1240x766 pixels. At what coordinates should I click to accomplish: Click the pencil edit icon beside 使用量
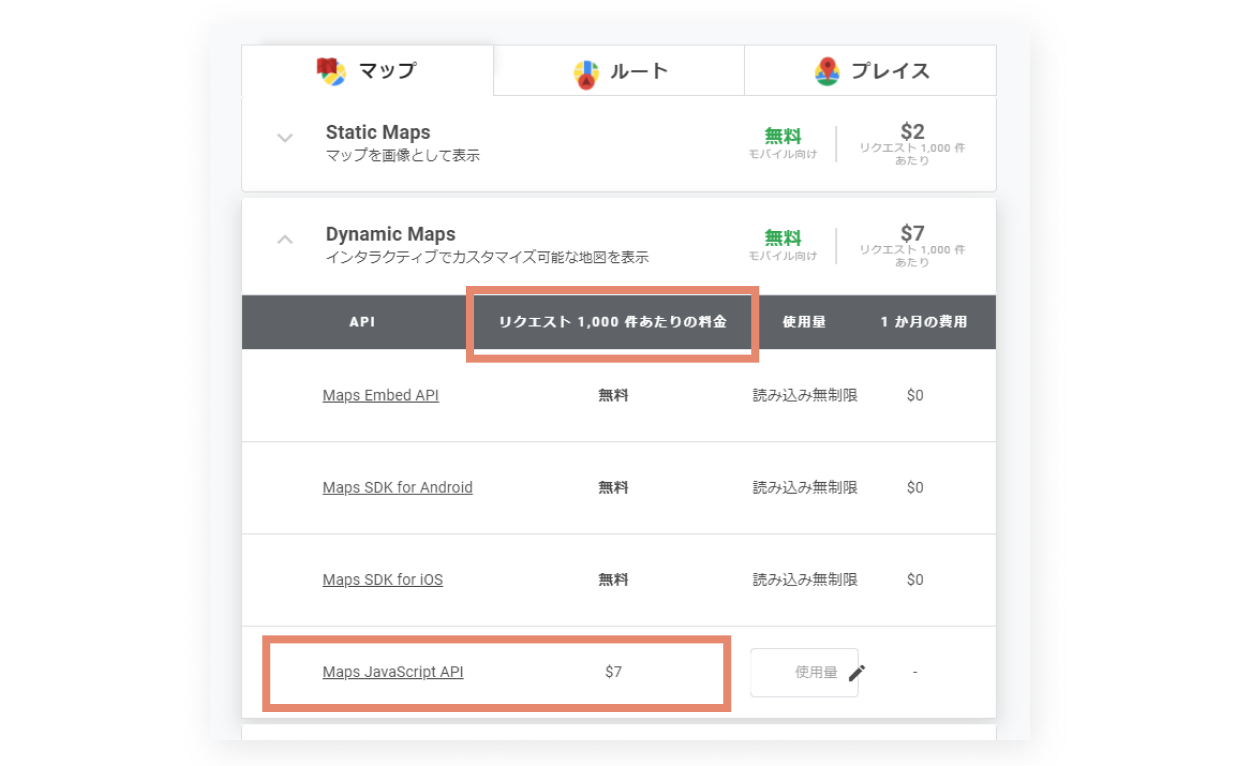coord(856,673)
